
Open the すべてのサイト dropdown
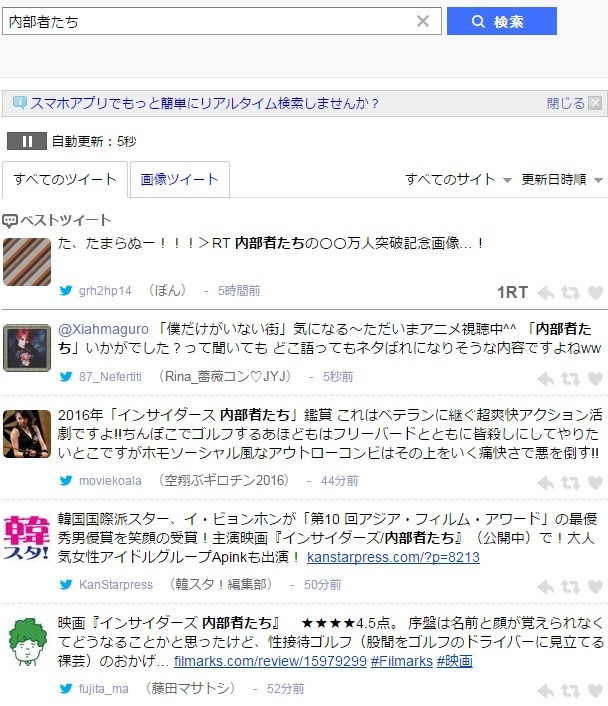(x=458, y=180)
